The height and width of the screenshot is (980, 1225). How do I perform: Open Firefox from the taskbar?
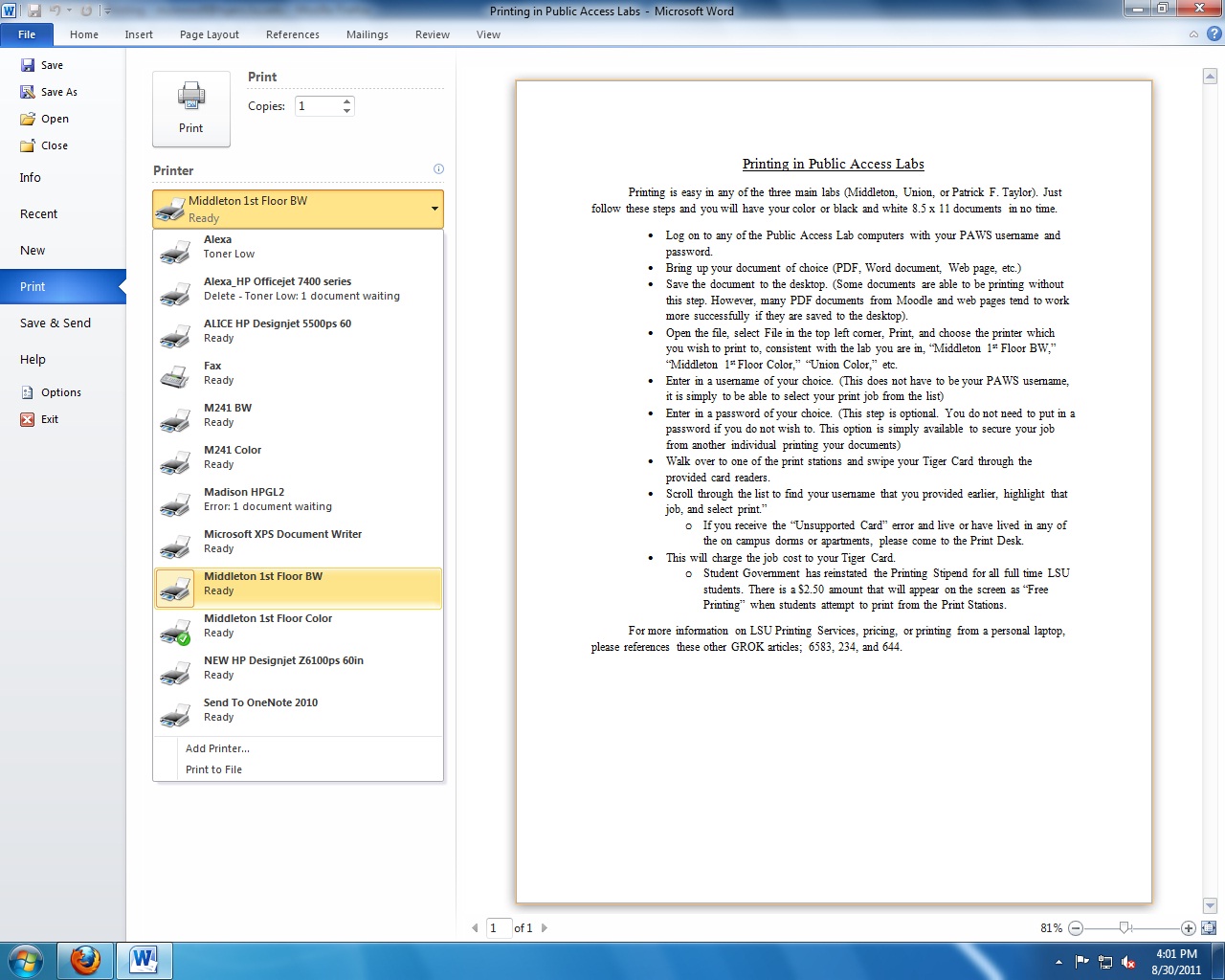coord(85,960)
